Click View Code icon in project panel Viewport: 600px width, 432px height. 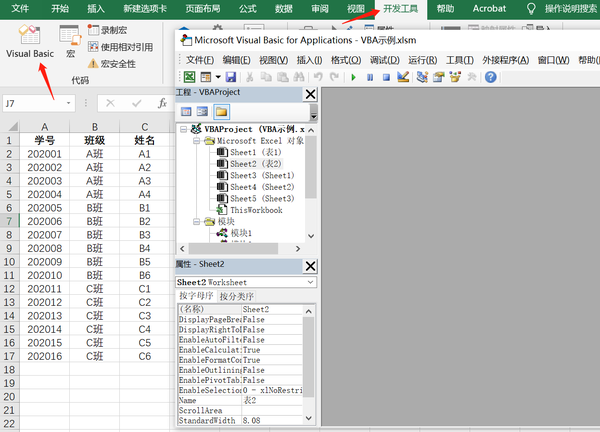(x=186, y=112)
